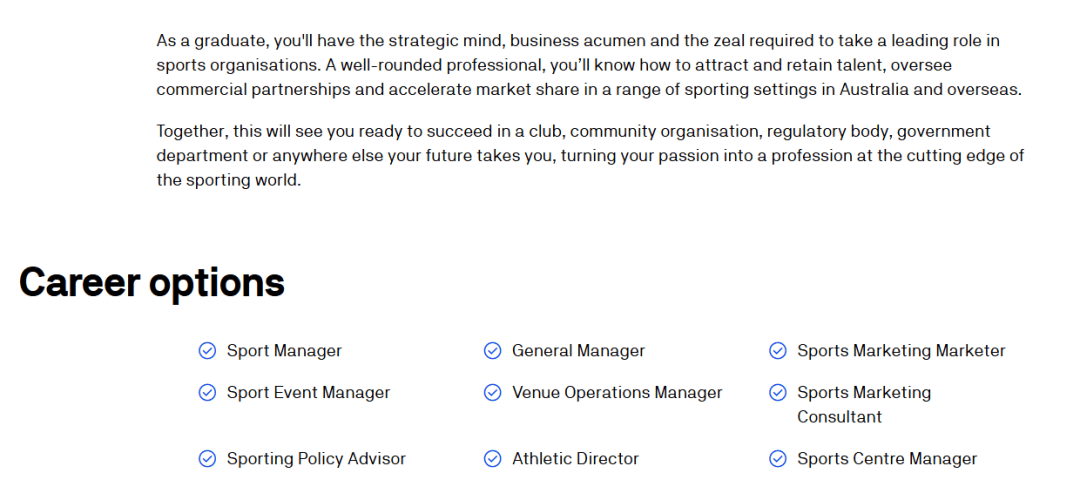Click the Sporting Policy Advisor label
Image resolution: width=1080 pixels, height=500 pixels.
pos(316,459)
